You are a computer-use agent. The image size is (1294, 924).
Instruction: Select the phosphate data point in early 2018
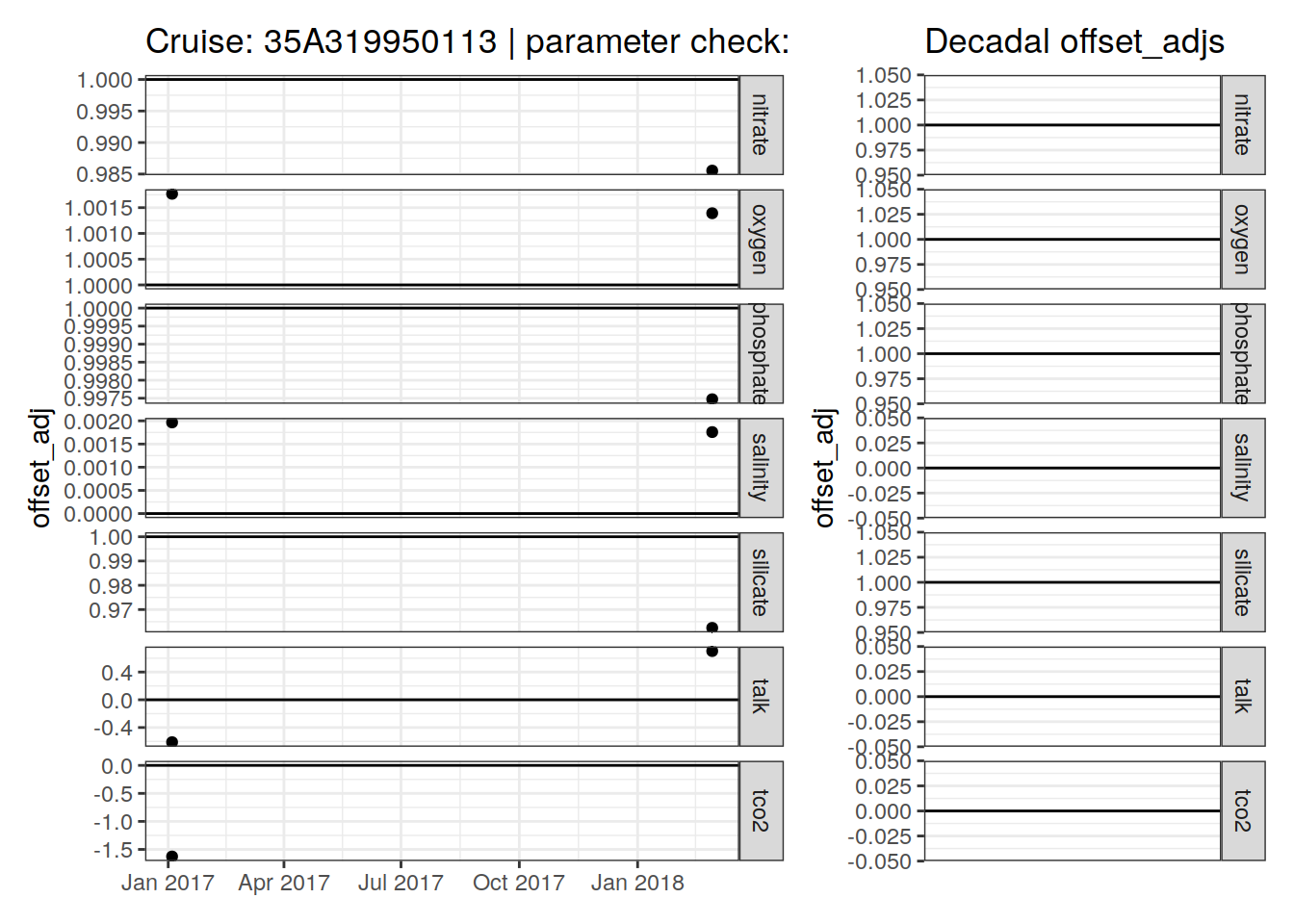pos(712,399)
